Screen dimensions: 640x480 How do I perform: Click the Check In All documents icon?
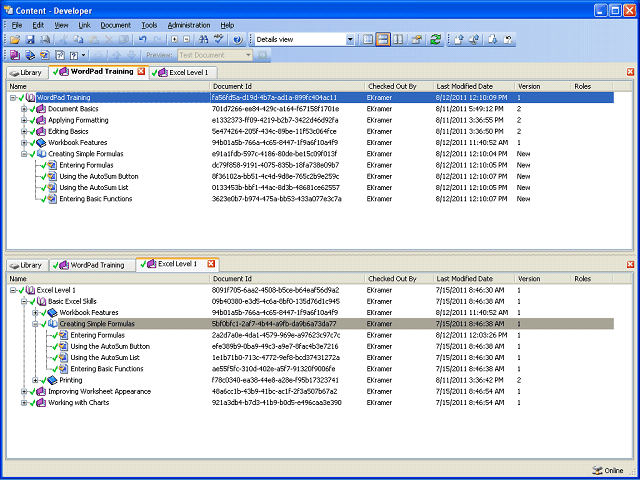pyautogui.click(x=474, y=40)
